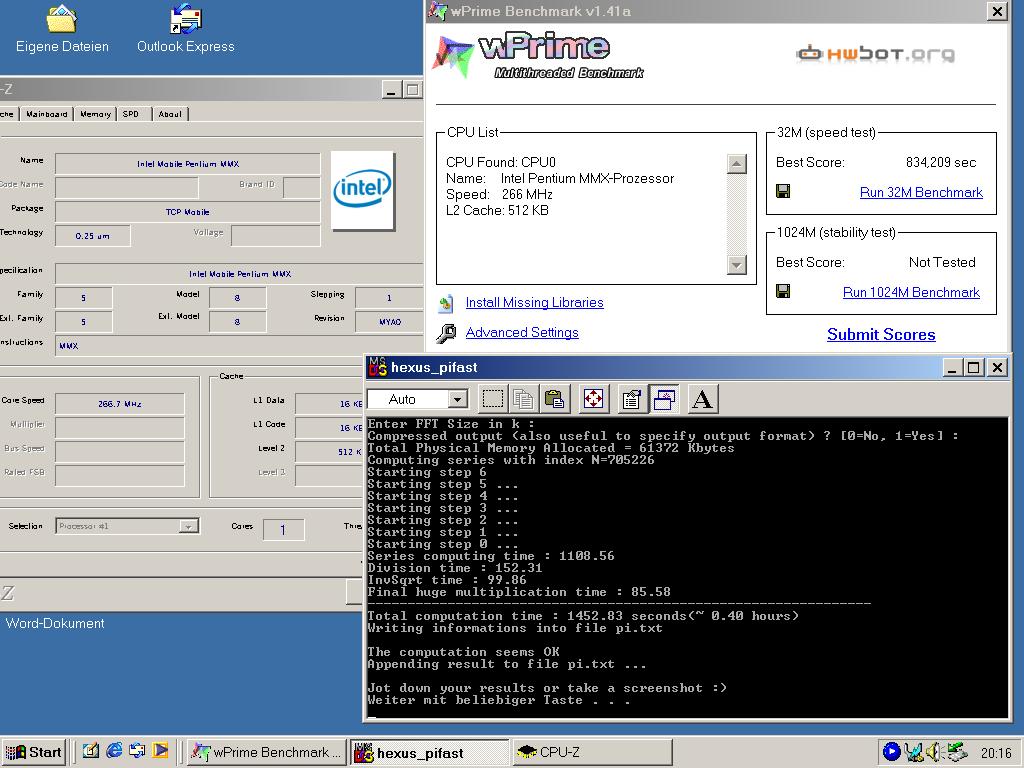The image size is (1024, 768).
Task: Toggle the Background icon in hexus_pifast toolbar
Action: click(x=664, y=399)
